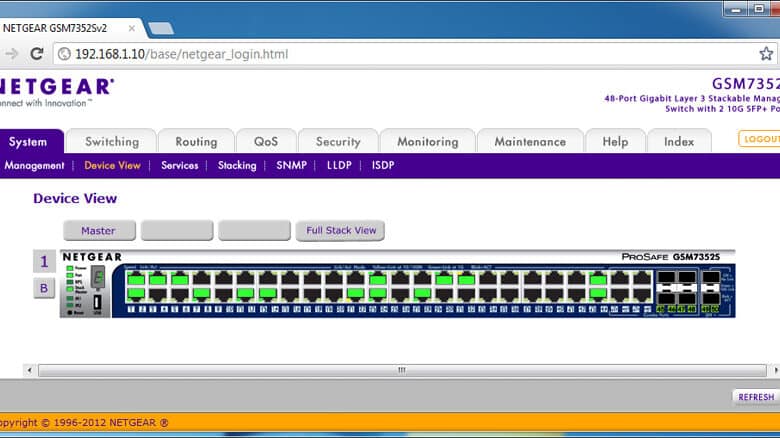Select port 43 on the switch image
The height and width of the screenshot is (438, 780).
[598, 279]
